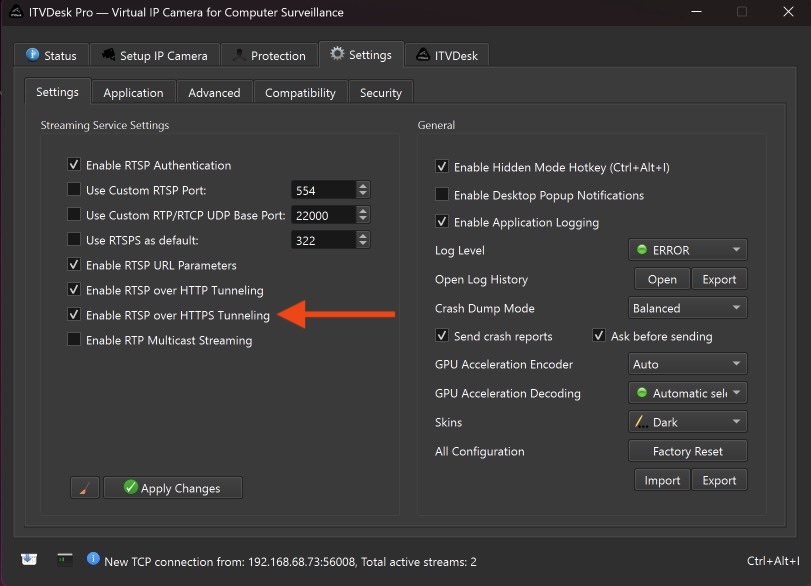Toggle Ask before sending checkbox

click(x=599, y=335)
